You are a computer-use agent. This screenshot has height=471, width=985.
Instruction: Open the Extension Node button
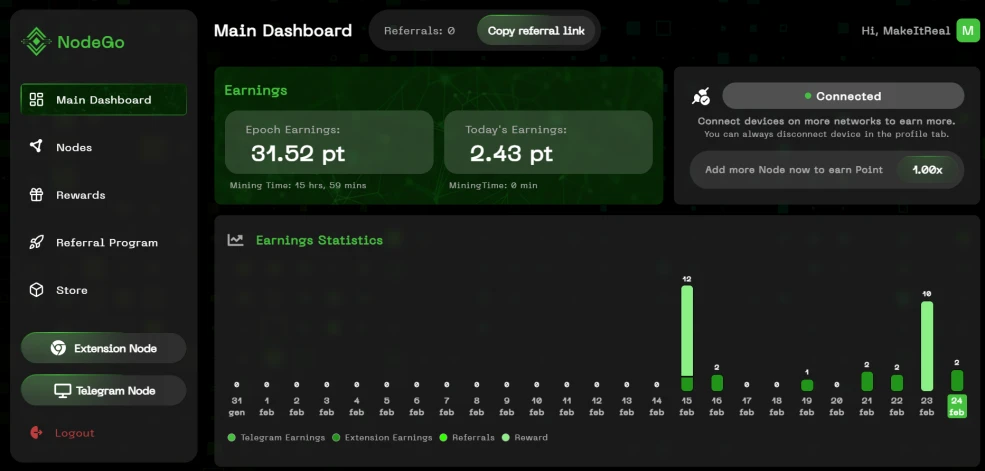[x=104, y=348]
